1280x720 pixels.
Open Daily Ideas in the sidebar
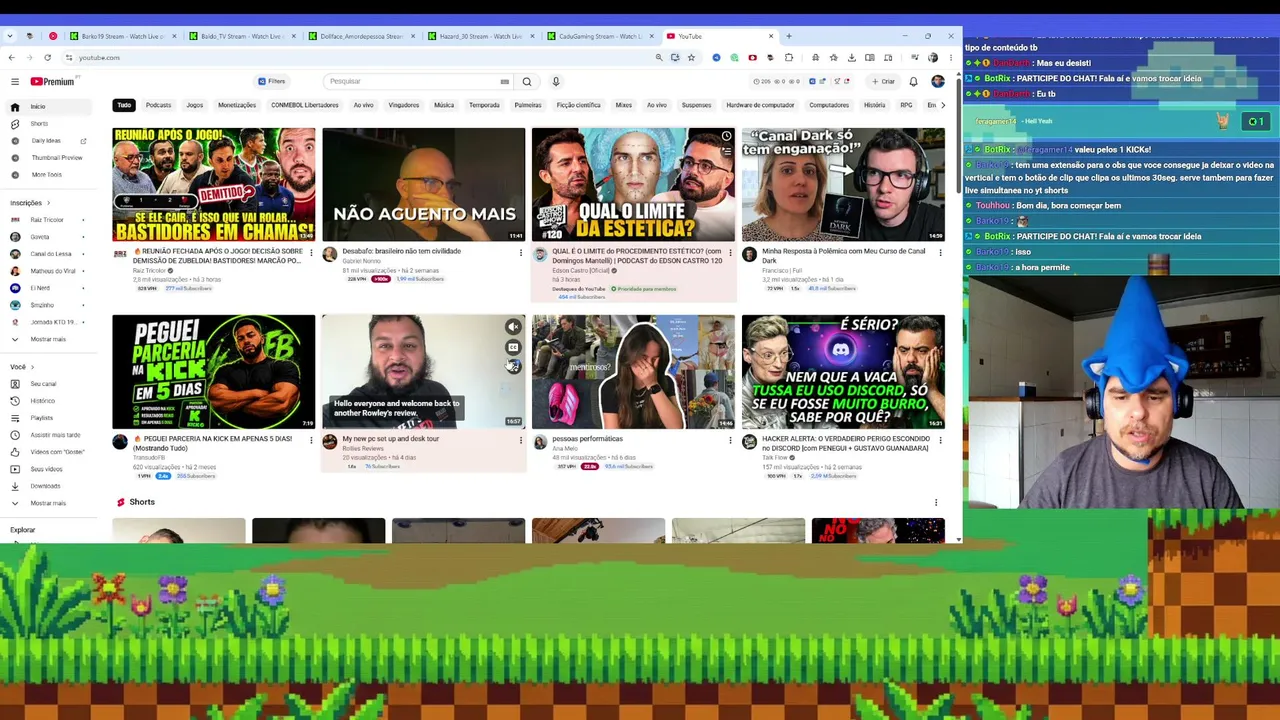point(48,141)
